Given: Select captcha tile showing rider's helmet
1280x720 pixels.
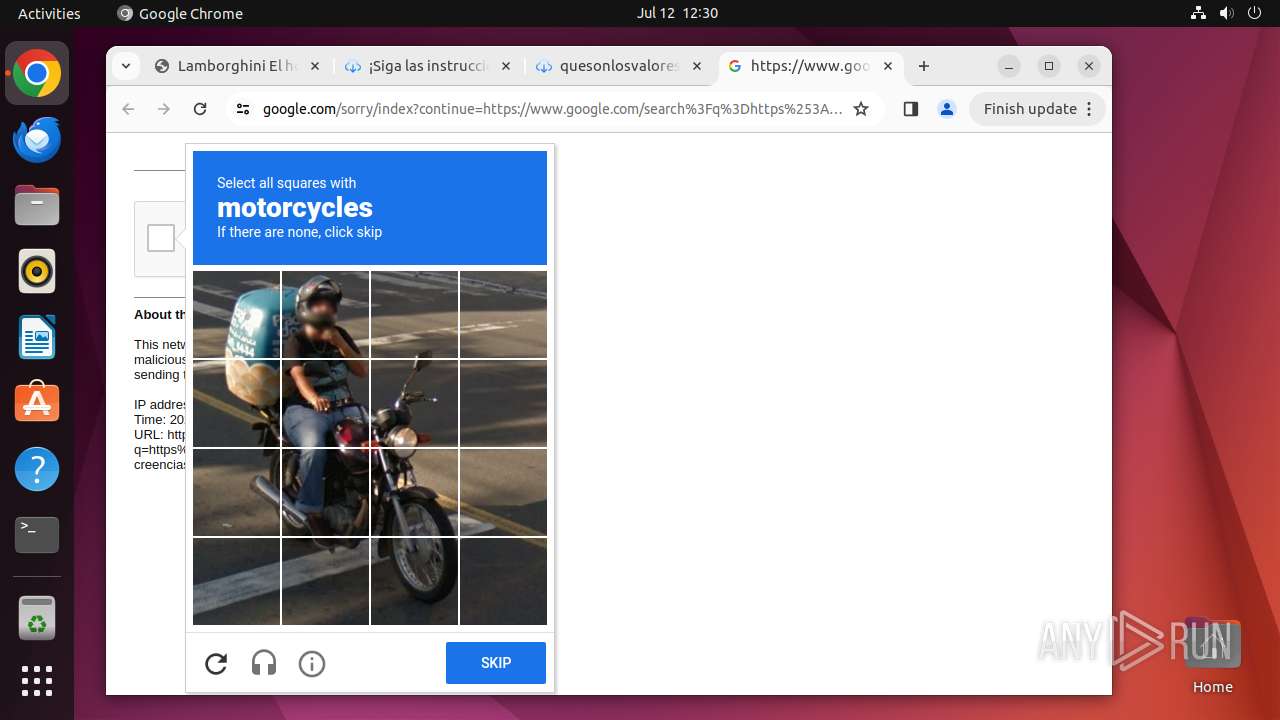Looking at the screenshot, I should [325, 314].
